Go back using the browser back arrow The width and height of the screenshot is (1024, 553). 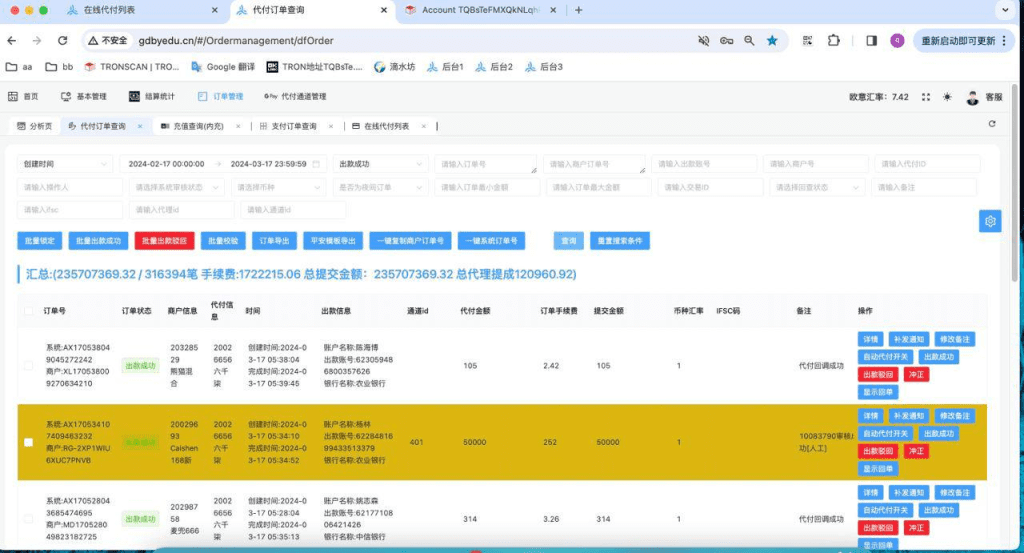[12, 40]
